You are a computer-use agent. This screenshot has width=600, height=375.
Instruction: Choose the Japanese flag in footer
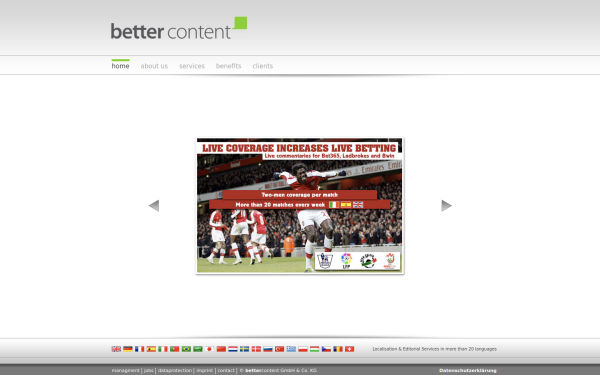[x=209, y=349]
